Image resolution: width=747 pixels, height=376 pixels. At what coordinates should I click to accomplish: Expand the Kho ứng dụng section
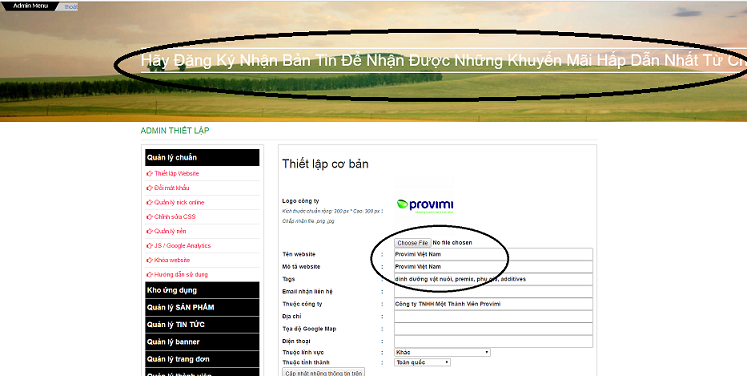click(202, 290)
